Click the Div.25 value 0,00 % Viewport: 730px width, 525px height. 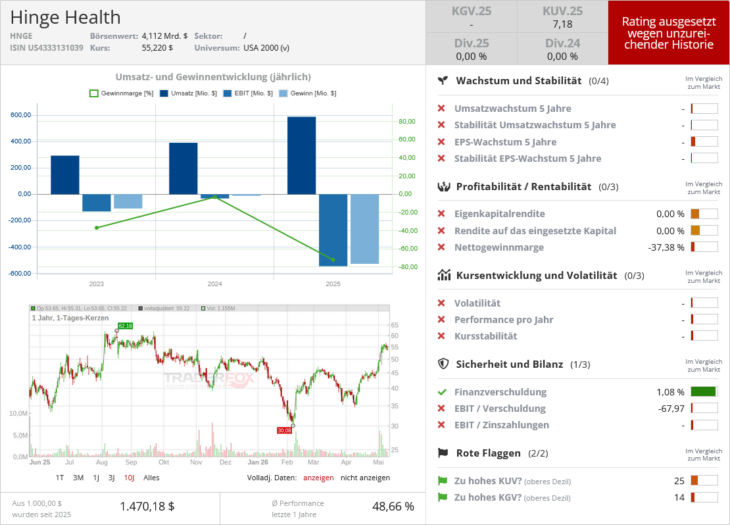(x=471, y=56)
